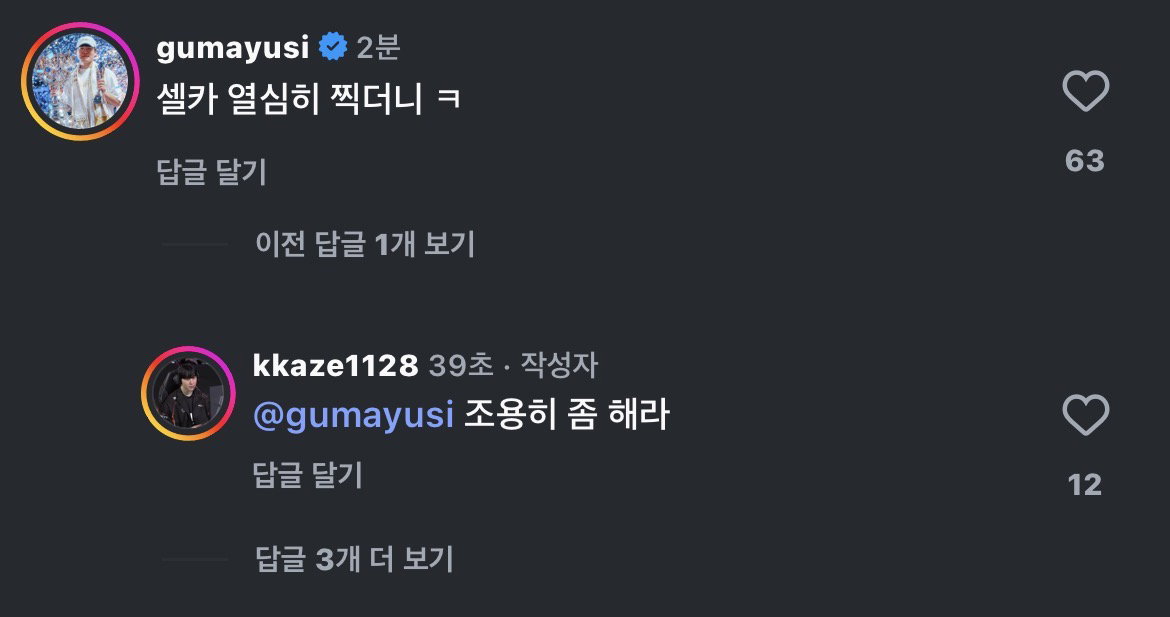1170x617 pixels.
Task: Click 답글 달기 under kkaze1128's reply
Action: pyautogui.click(x=307, y=475)
